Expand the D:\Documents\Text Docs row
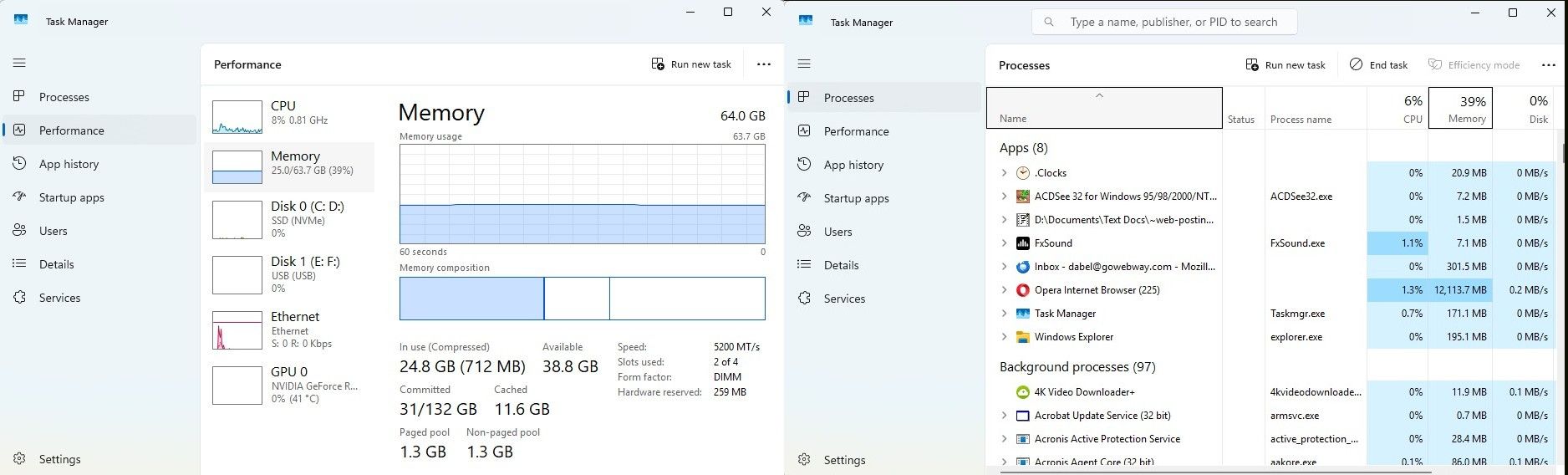Image resolution: width=1568 pixels, height=475 pixels. 1004,220
